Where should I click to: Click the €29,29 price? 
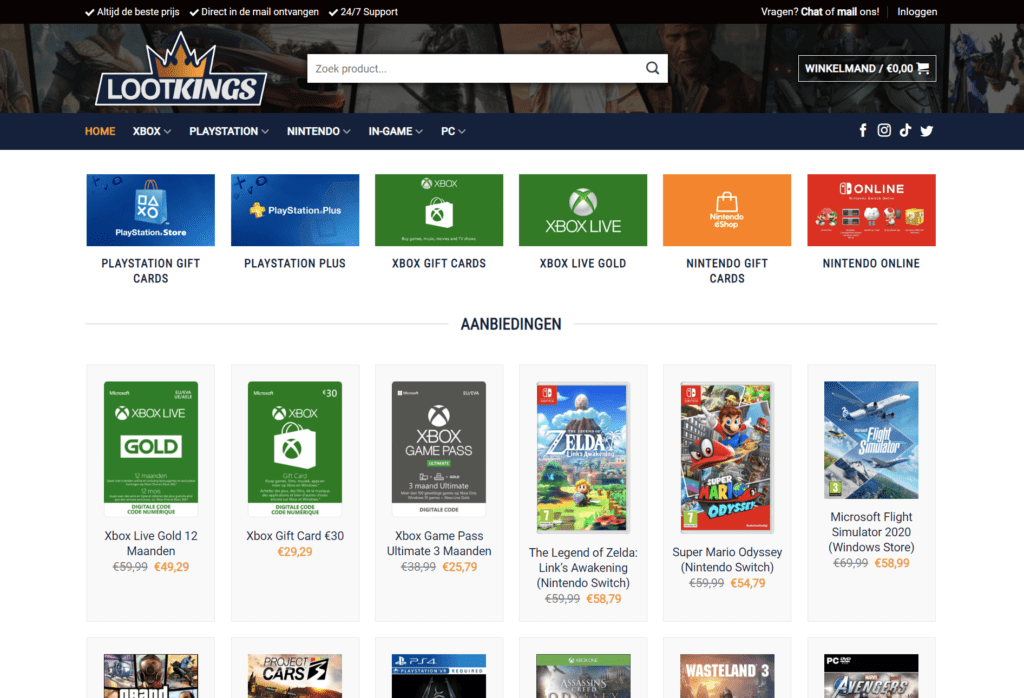tap(295, 552)
